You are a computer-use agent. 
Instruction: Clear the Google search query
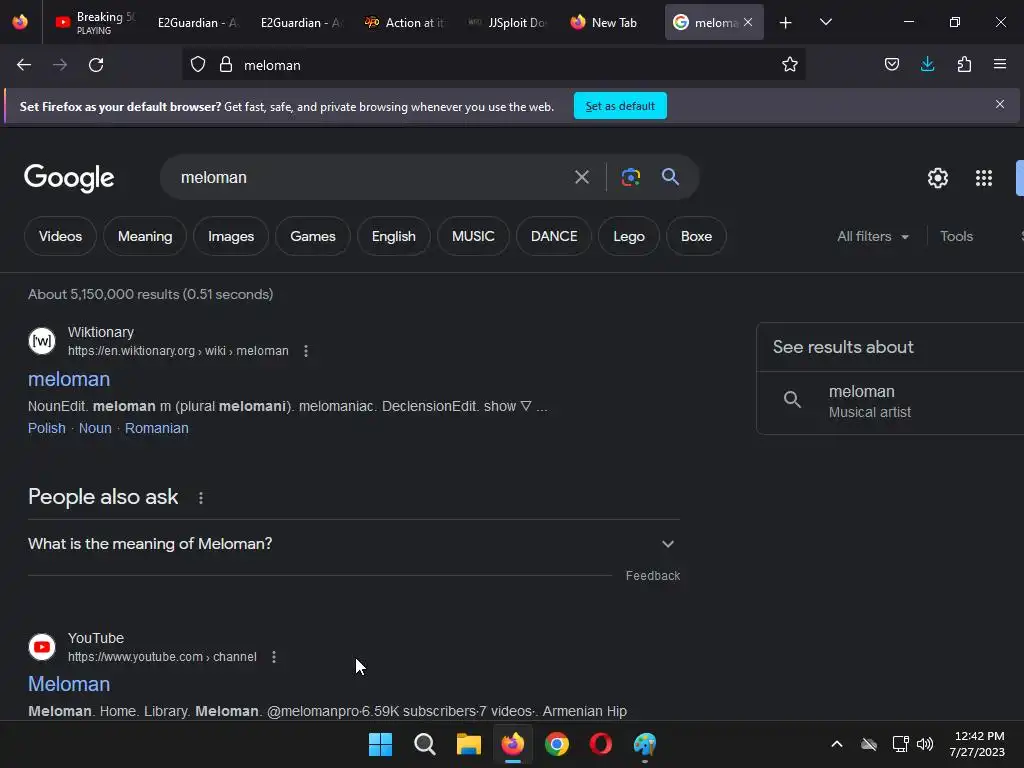click(x=581, y=177)
